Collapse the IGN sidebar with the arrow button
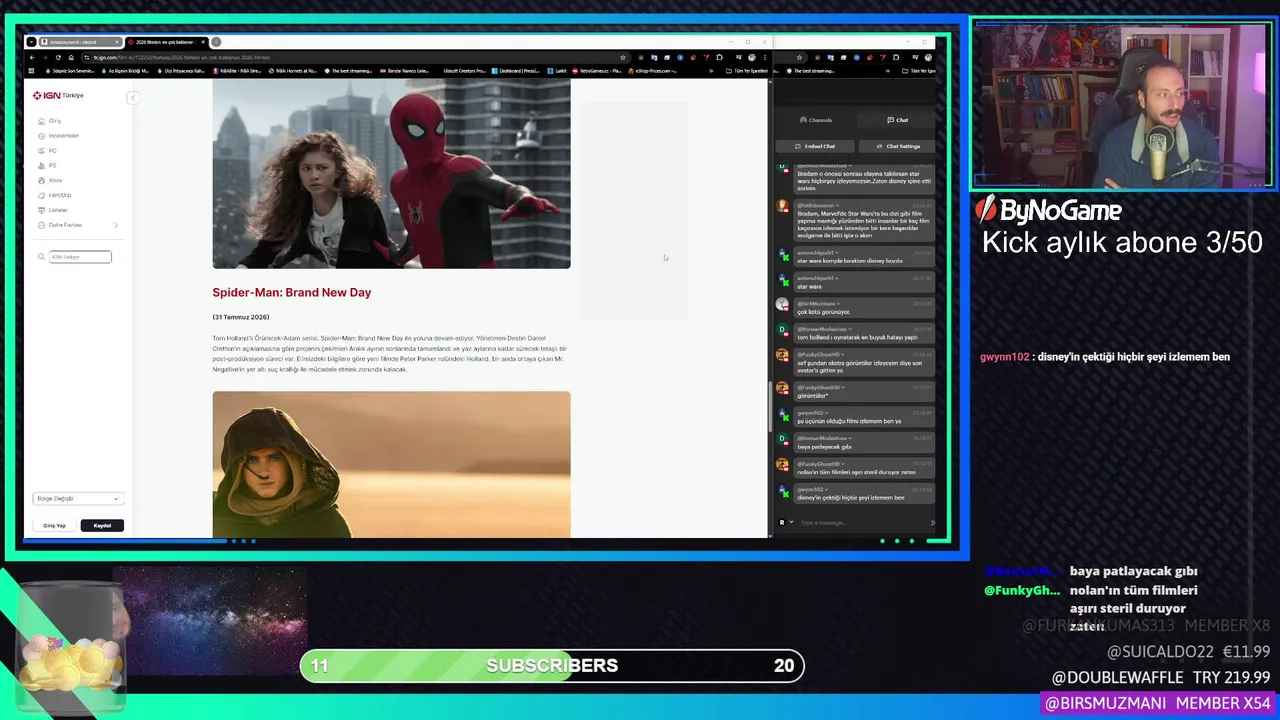The height and width of the screenshot is (720, 1280). pyautogui.click(x=132, y=97)
